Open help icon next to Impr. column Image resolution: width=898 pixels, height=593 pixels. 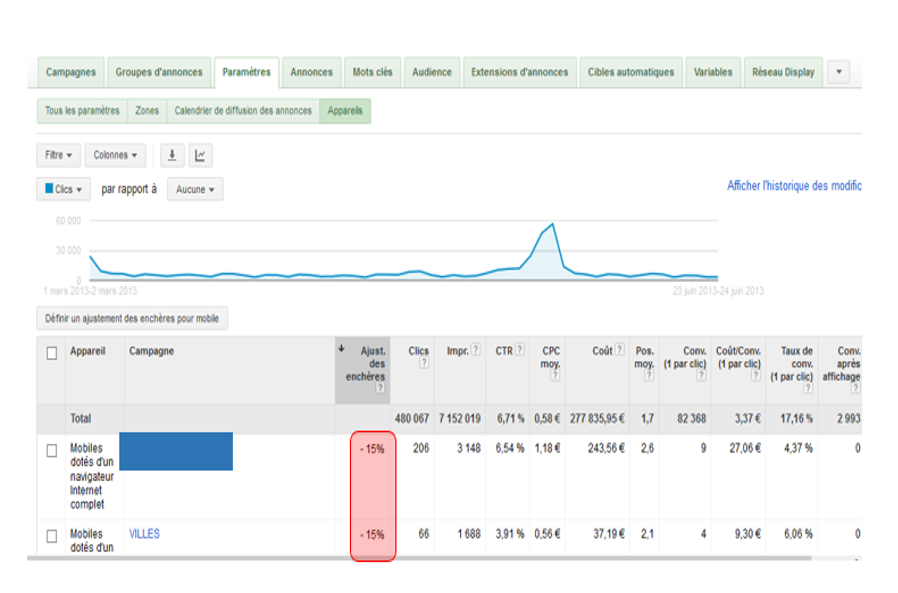point(475,349)
